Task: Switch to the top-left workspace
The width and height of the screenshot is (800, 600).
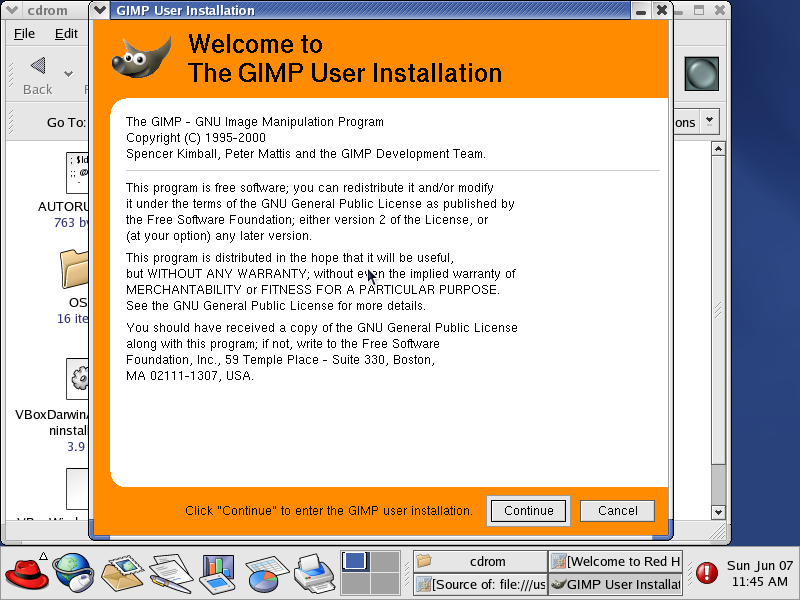Action: click(356, 562)
